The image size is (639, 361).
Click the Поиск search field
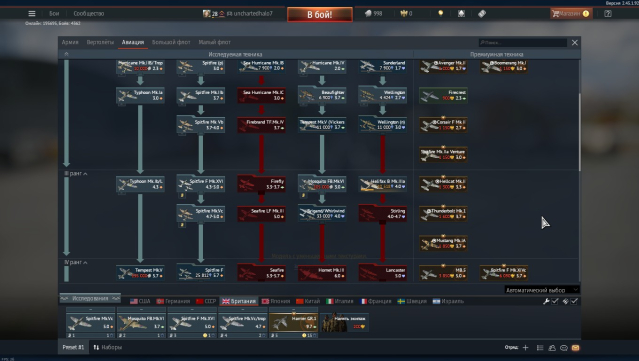tap(523, 42)
